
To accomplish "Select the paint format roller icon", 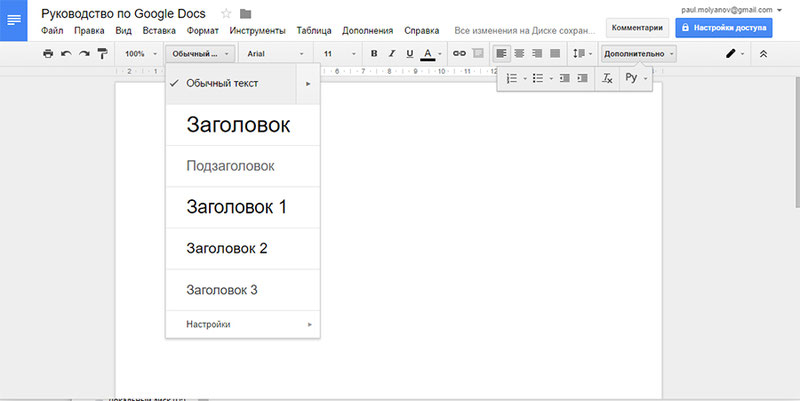I will click(x=102, y=53).
